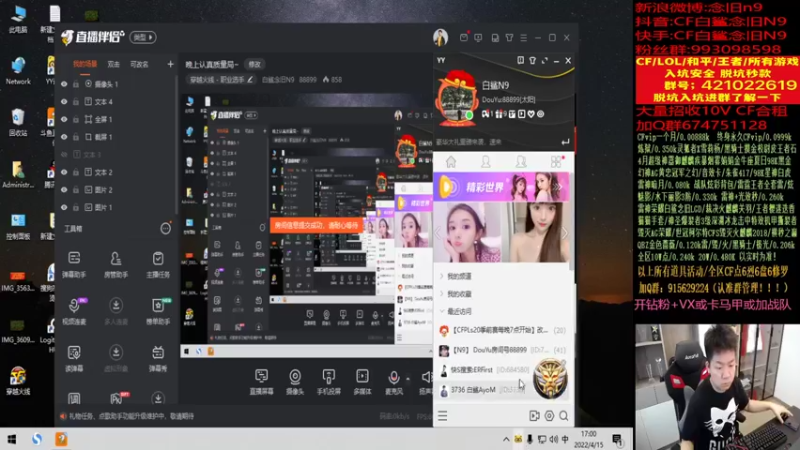Click 修改 button next to stream title
The image size is (800, 450).
pyautogui.click(x=254, y=64)
